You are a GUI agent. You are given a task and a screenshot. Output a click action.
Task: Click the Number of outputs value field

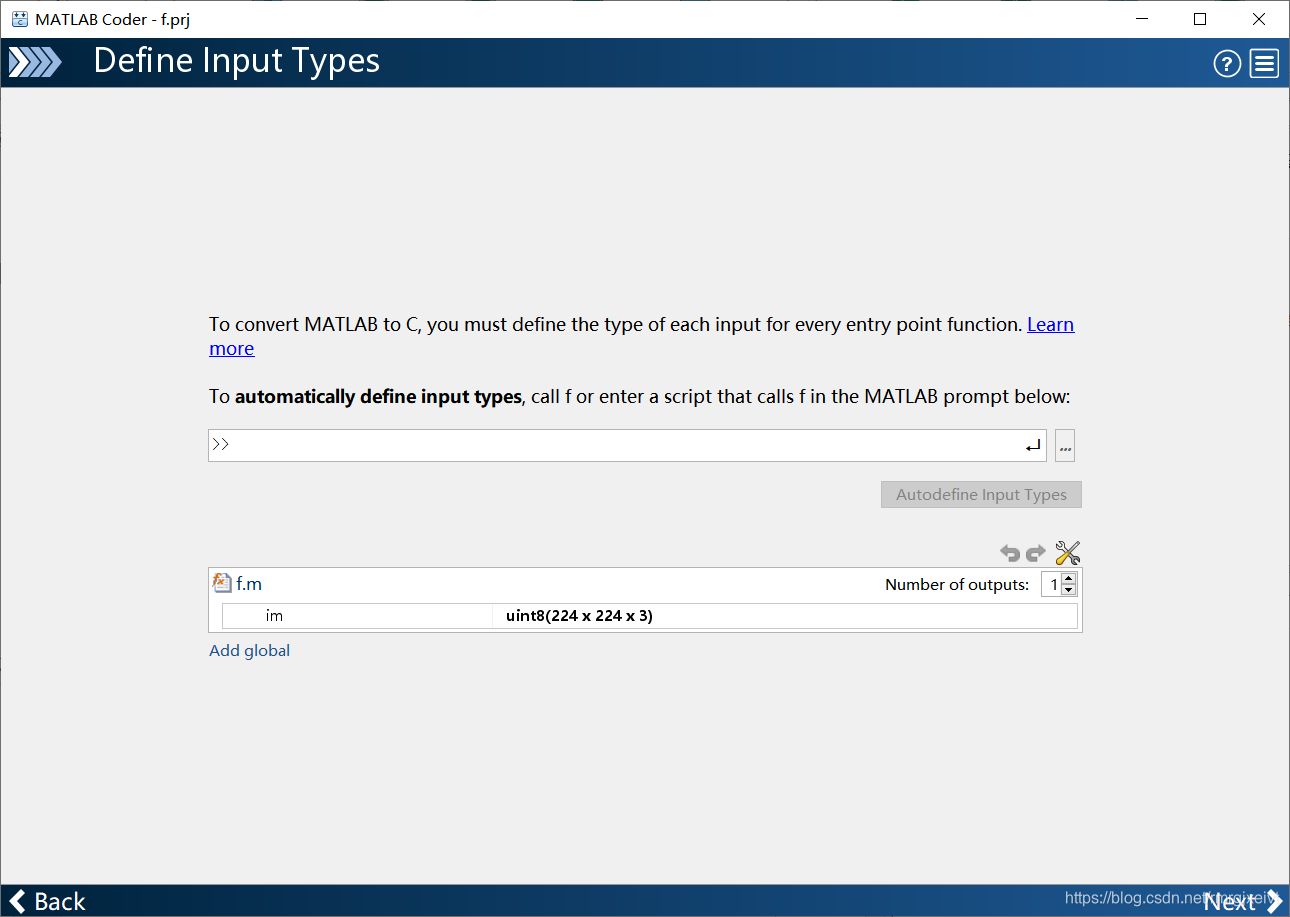(x=1051, y=585)
